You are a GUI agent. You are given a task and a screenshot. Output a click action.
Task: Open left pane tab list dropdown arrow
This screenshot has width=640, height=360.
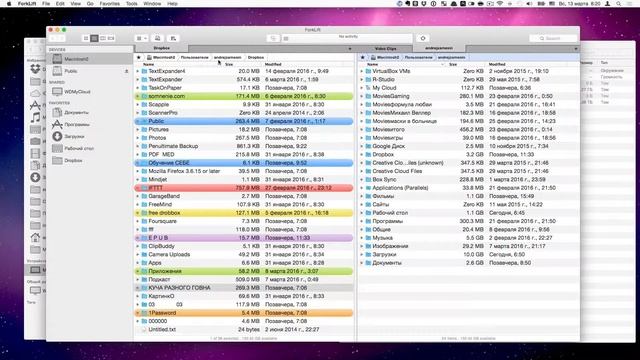[x=350, y=49]
